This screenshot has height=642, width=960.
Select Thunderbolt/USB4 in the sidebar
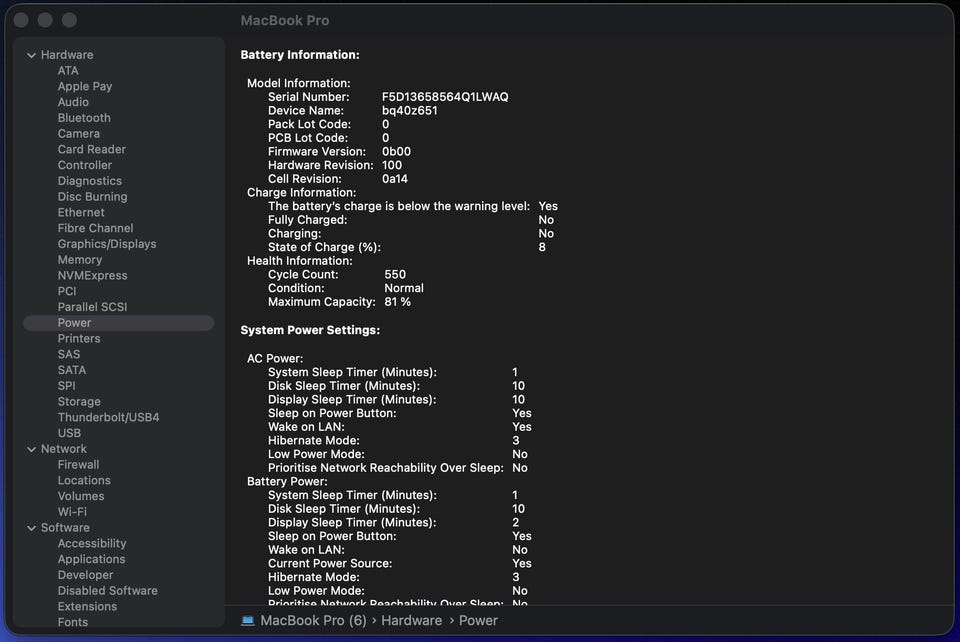click(x=108, y=417)
